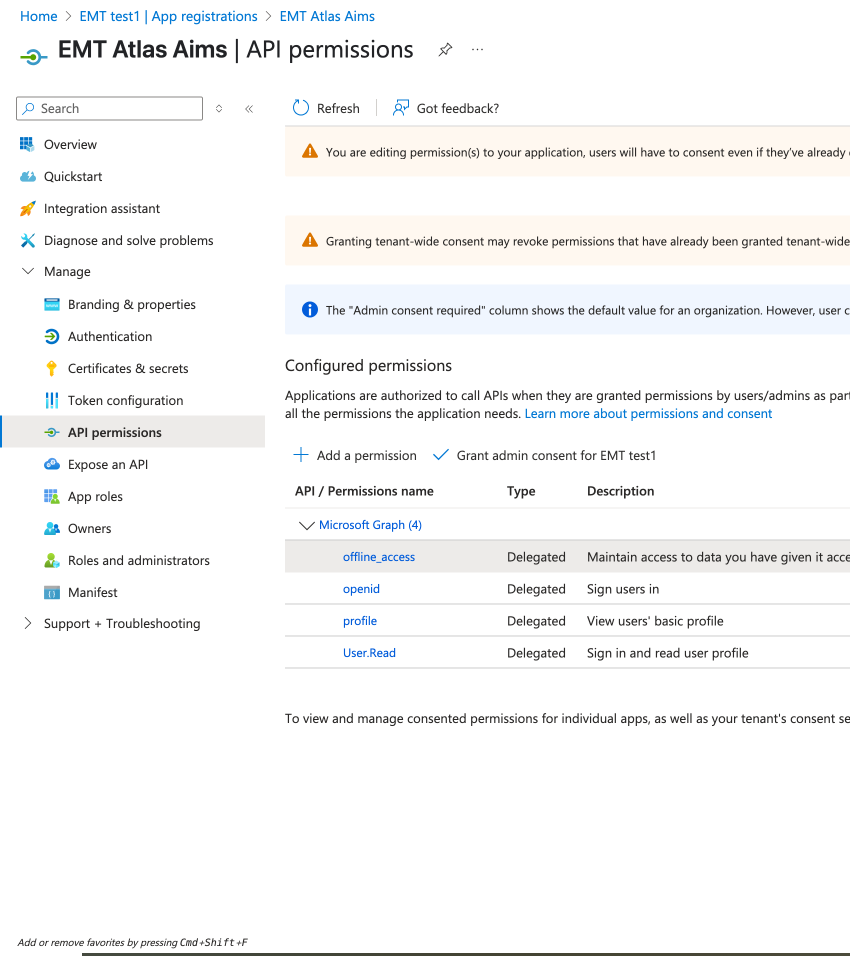The image size is (850, 956).
Task: Click the blue info icon in the banner
Action: [310, 310]
